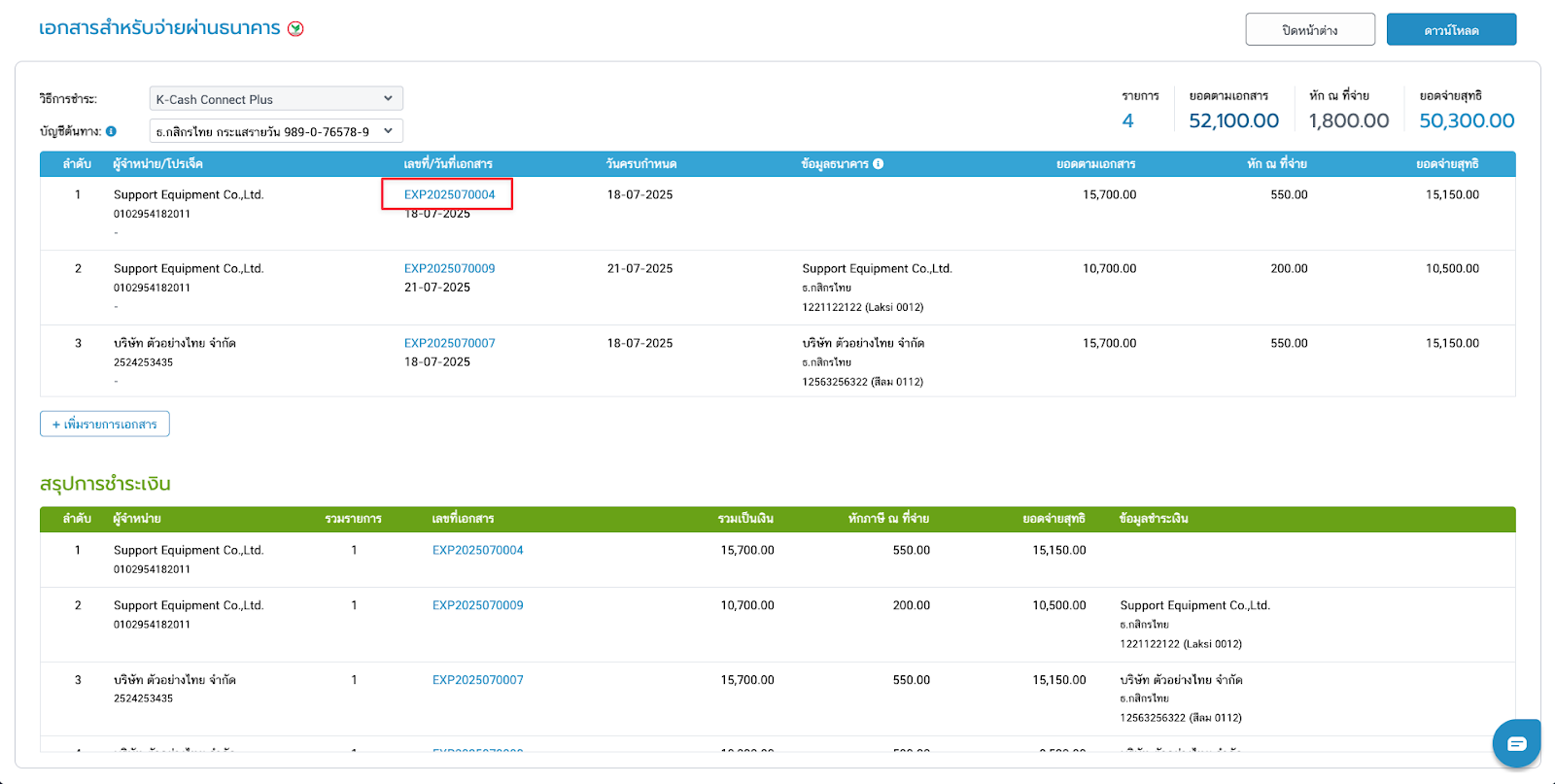Expand the source bank account dropdown
This screenshot has height=784, width=1555.
(276, 131)
